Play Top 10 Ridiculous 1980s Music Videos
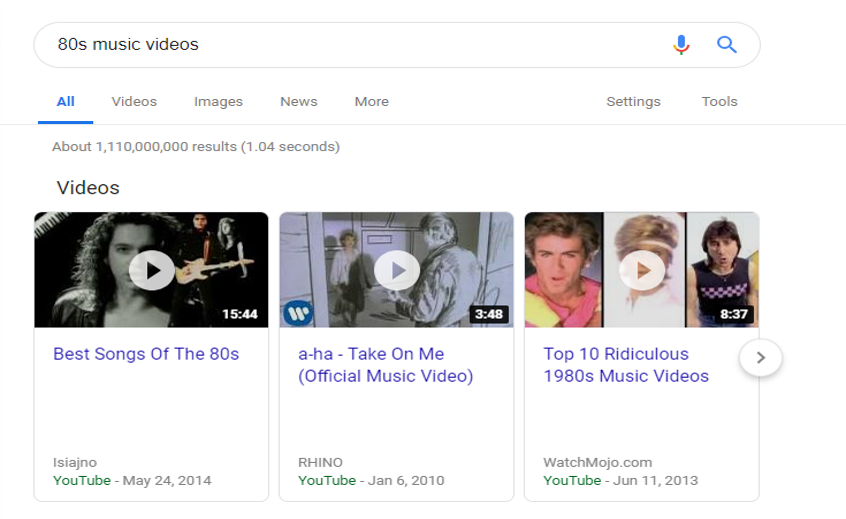Screen dimensions: 846x519 click(x=642, y=269)
